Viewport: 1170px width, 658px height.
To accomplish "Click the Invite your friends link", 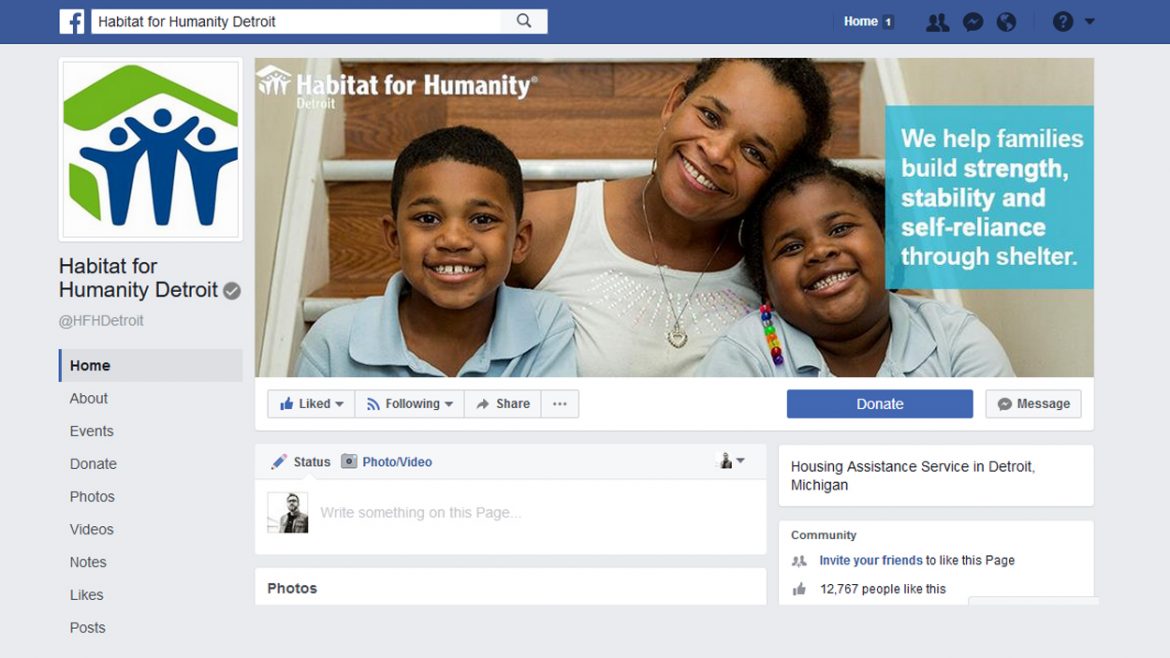I will click(871, 560).
